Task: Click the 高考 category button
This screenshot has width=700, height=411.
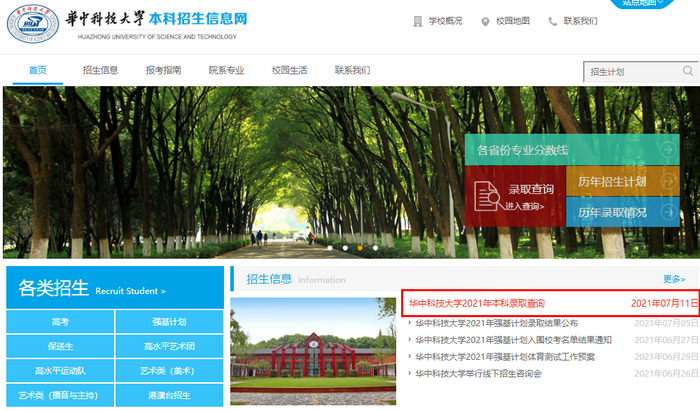Action: 60,322
